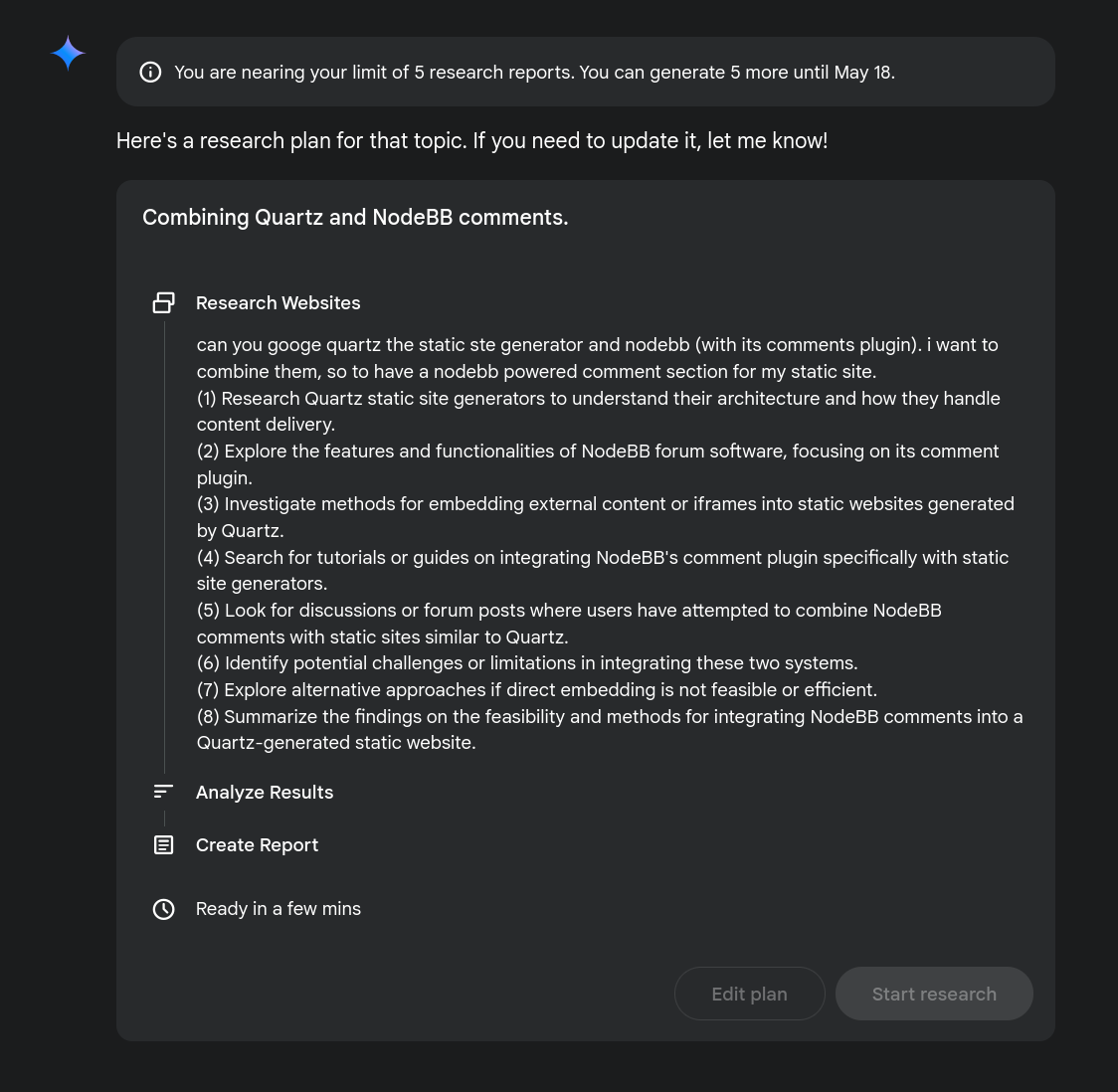Click the original prompt text 'can you googe quartz'
1118x1092 pixels.
[x=598, y=358]
